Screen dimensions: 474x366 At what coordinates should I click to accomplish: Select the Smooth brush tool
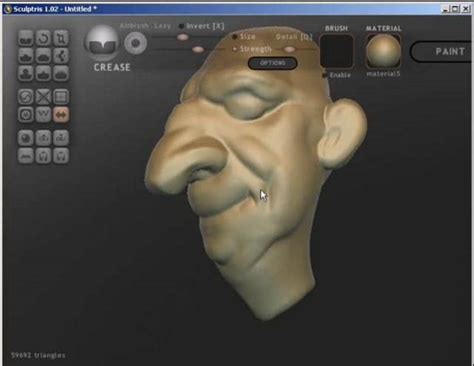(x=61, y=73)
